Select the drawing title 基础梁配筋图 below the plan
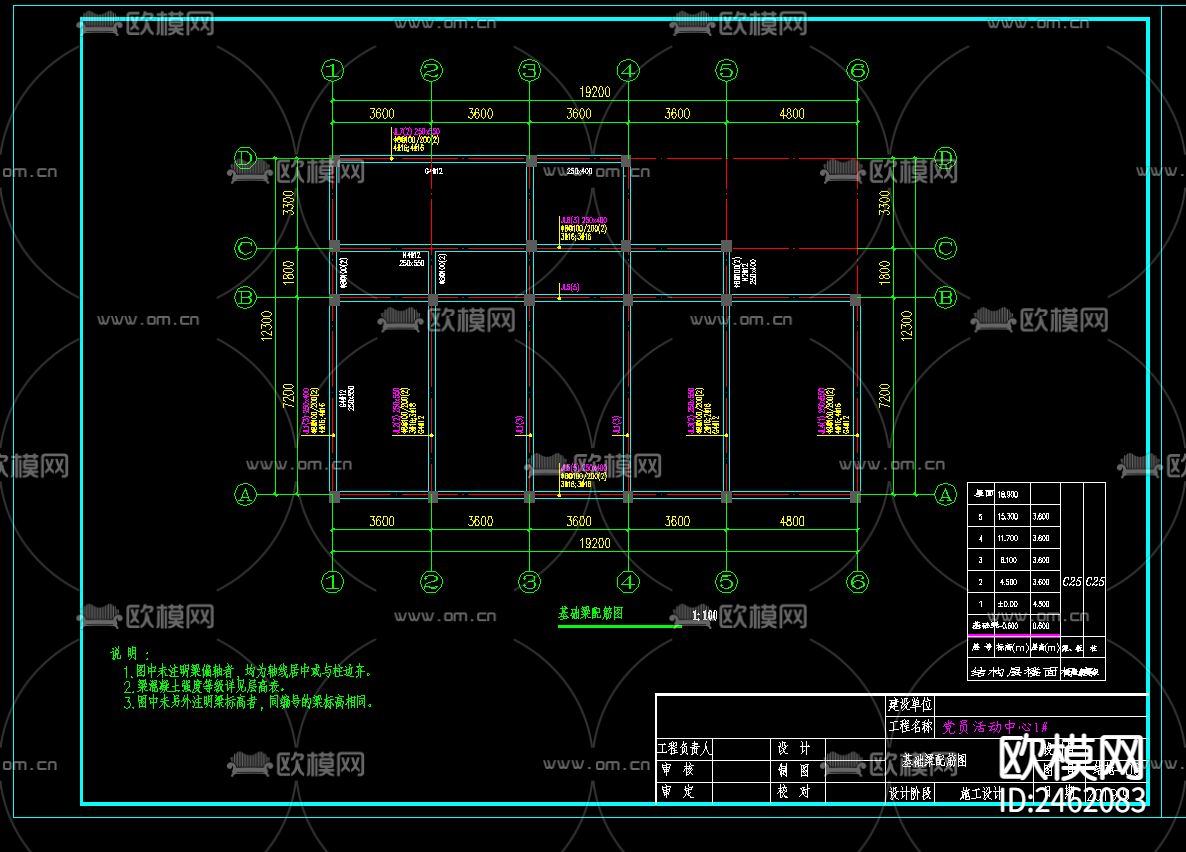 point(591,613)
